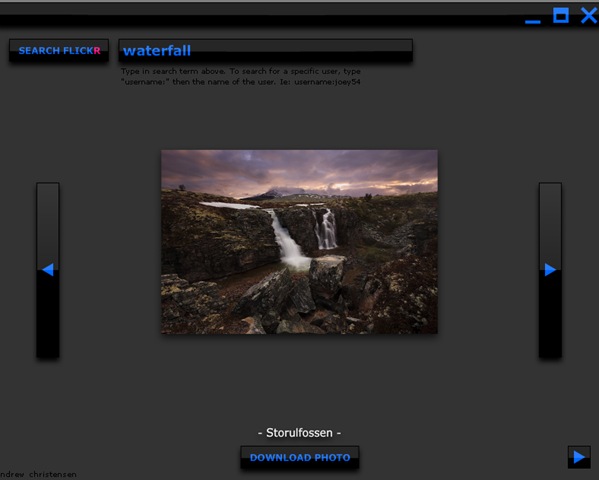The image size is (599, 480).
Task: Minimize the Flickr viewer window
Action: point(533,22)
